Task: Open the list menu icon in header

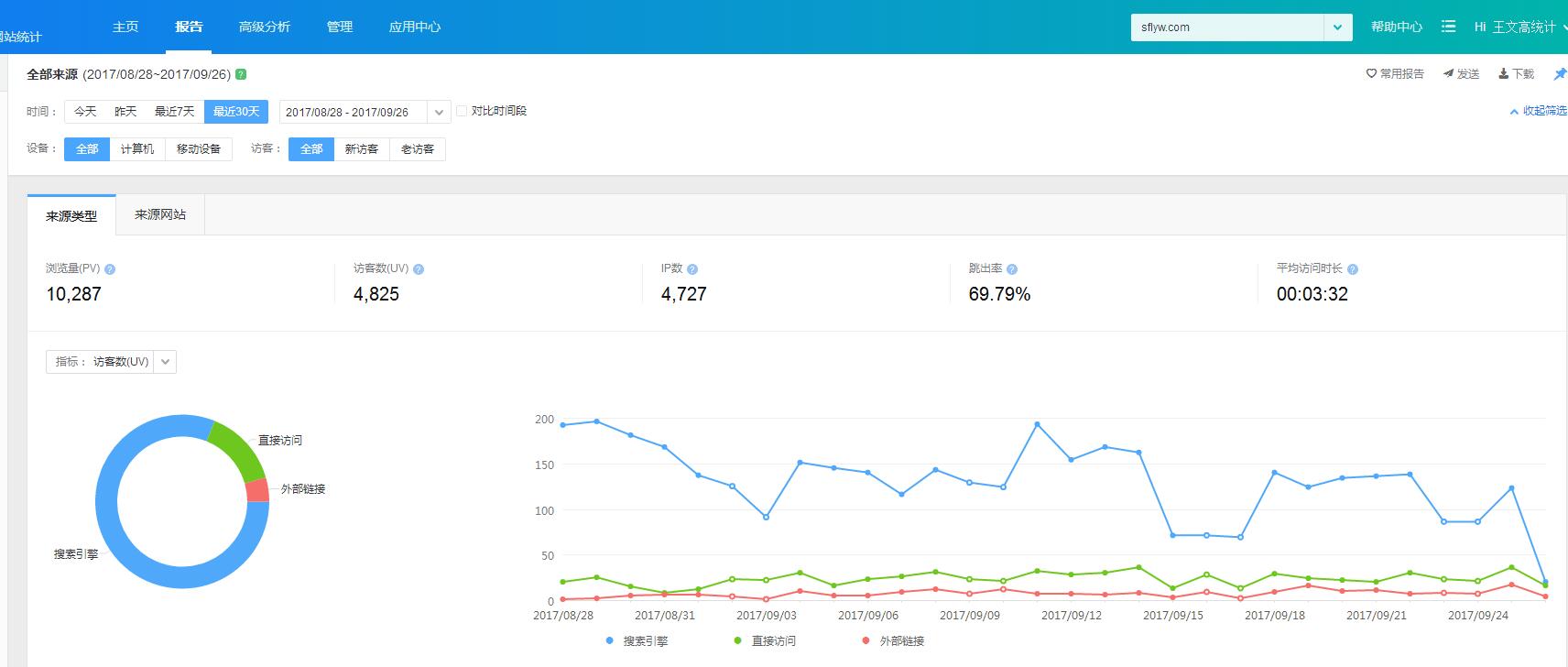Action: pyautogui.click(x=1448, y=27)
